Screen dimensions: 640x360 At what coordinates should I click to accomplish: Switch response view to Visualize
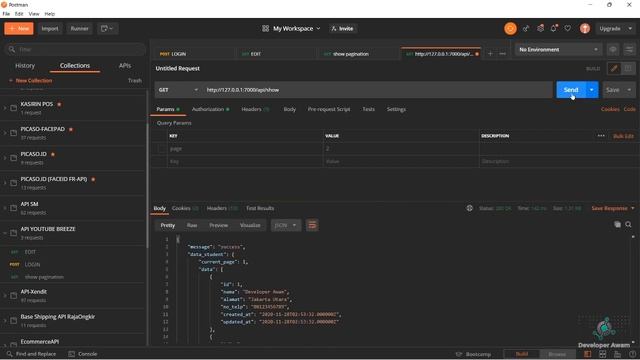[x=250, y=225]
